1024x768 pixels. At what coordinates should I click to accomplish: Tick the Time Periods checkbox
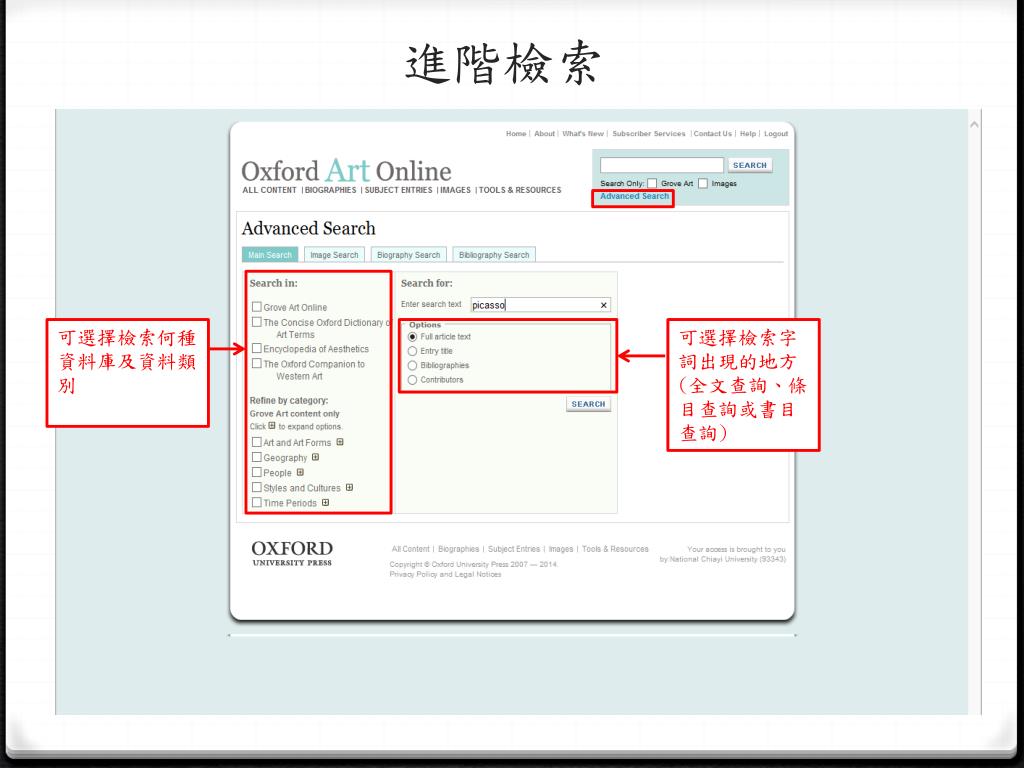(257, 502)
